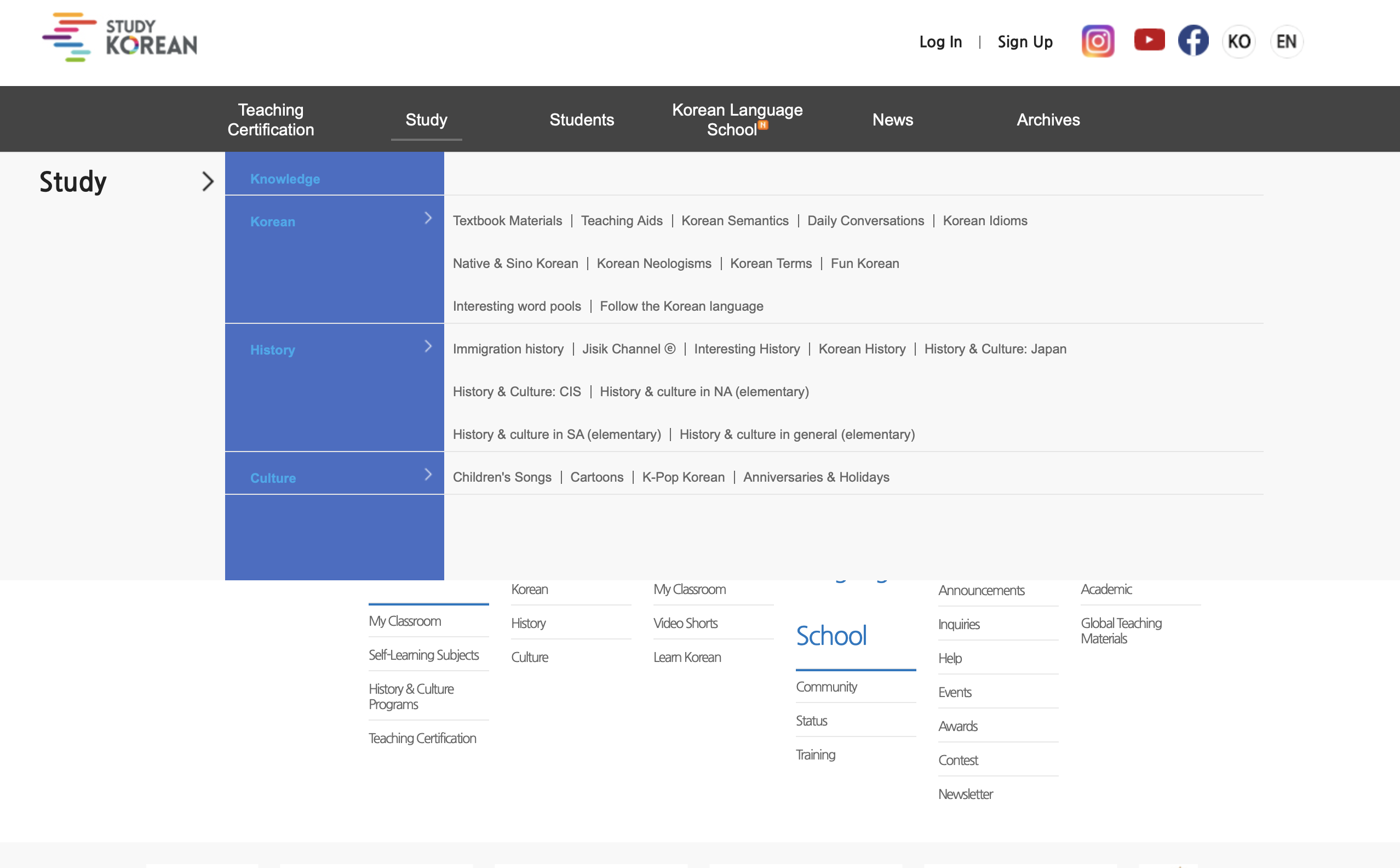Click the Log In link
Image resolution: width=1400 pixels, height=868 pixels.
tap(940, 42)
